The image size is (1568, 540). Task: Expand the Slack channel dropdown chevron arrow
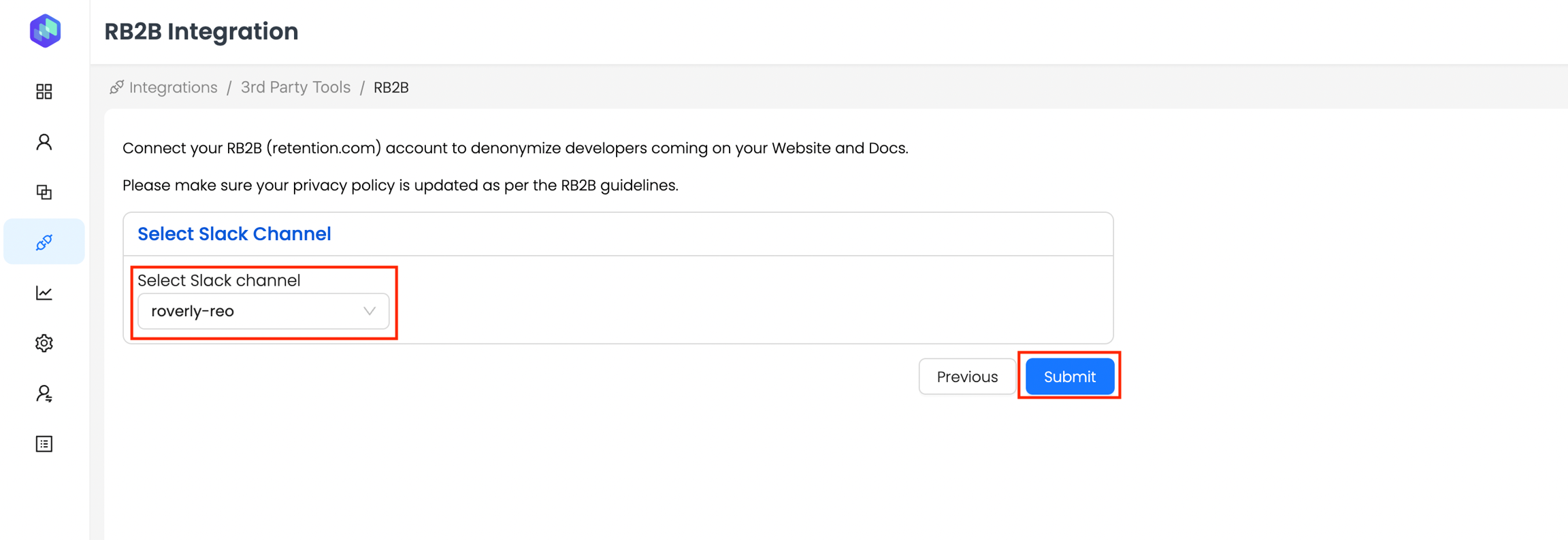(370, 311)
